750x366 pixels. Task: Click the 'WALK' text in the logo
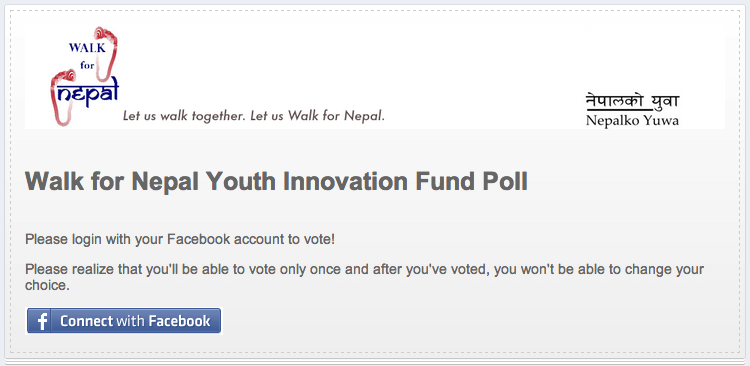click(87, 48)
